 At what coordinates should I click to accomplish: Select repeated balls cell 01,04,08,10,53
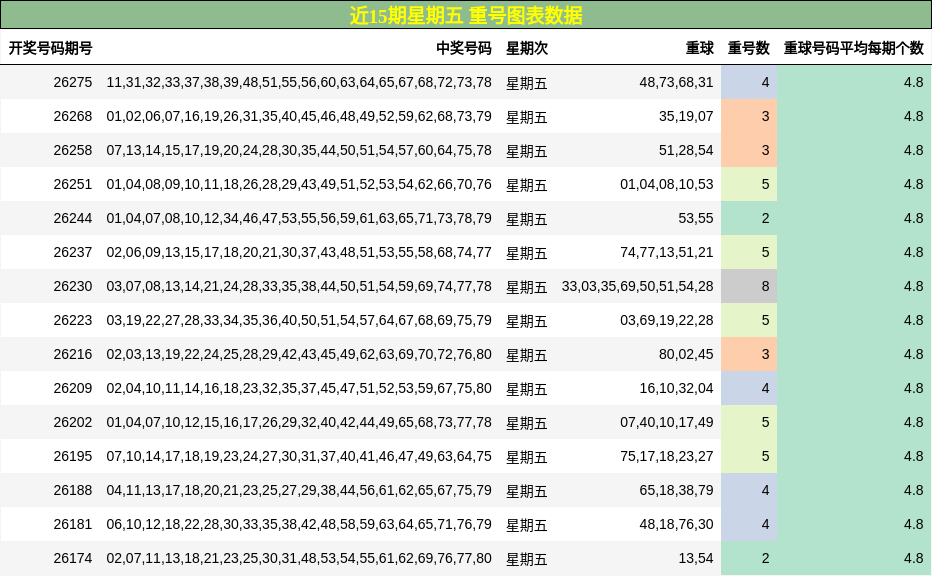667,184
